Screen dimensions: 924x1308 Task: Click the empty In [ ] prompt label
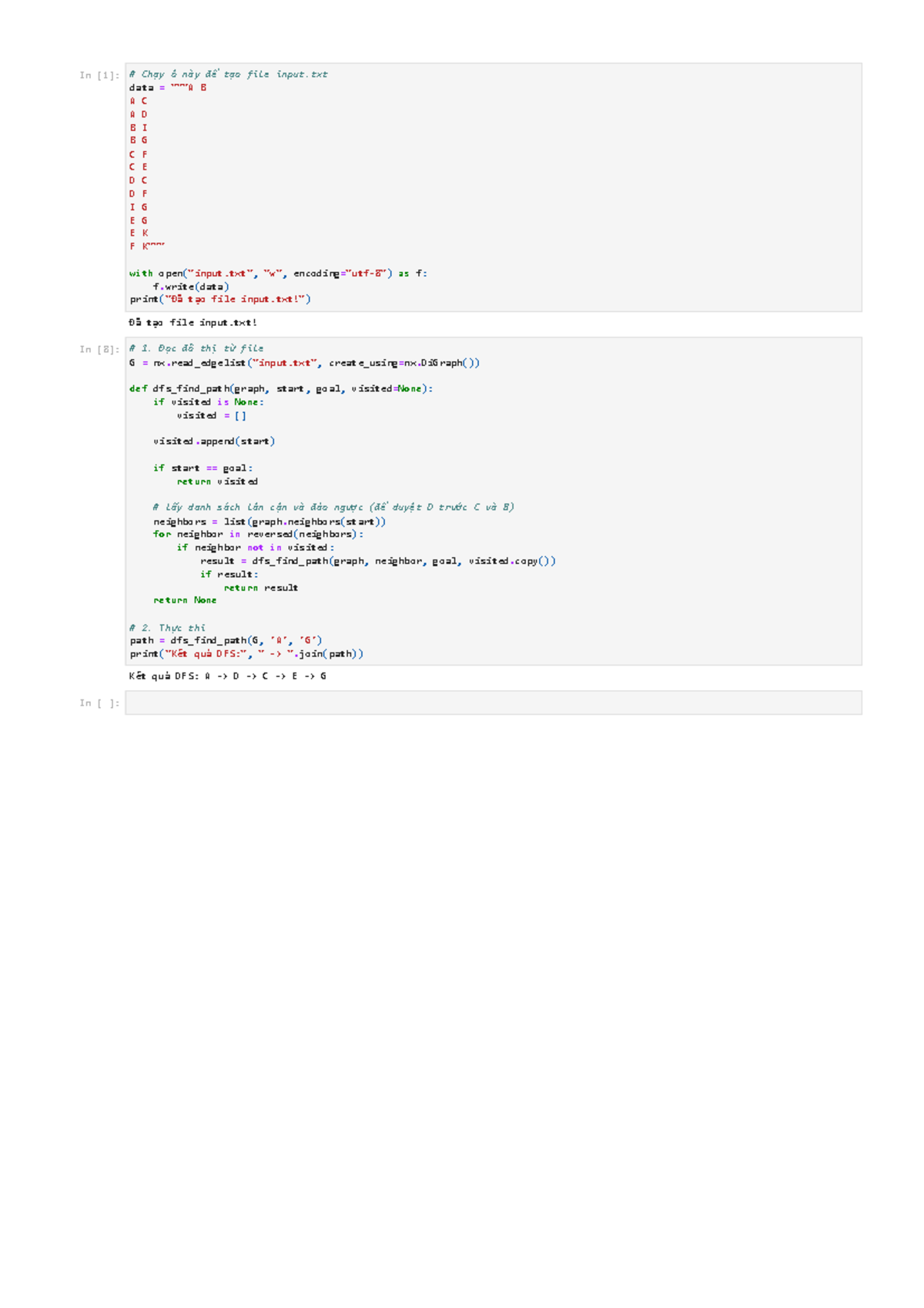[x=99, y=703]
